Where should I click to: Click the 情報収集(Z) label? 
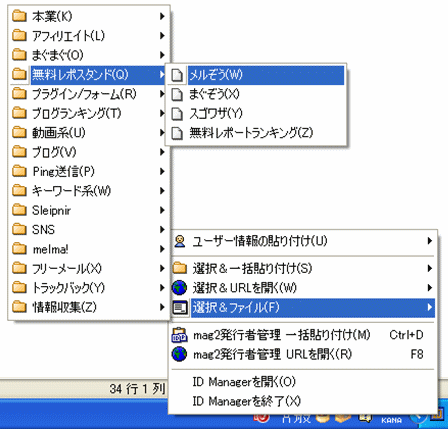coord(64,307)
